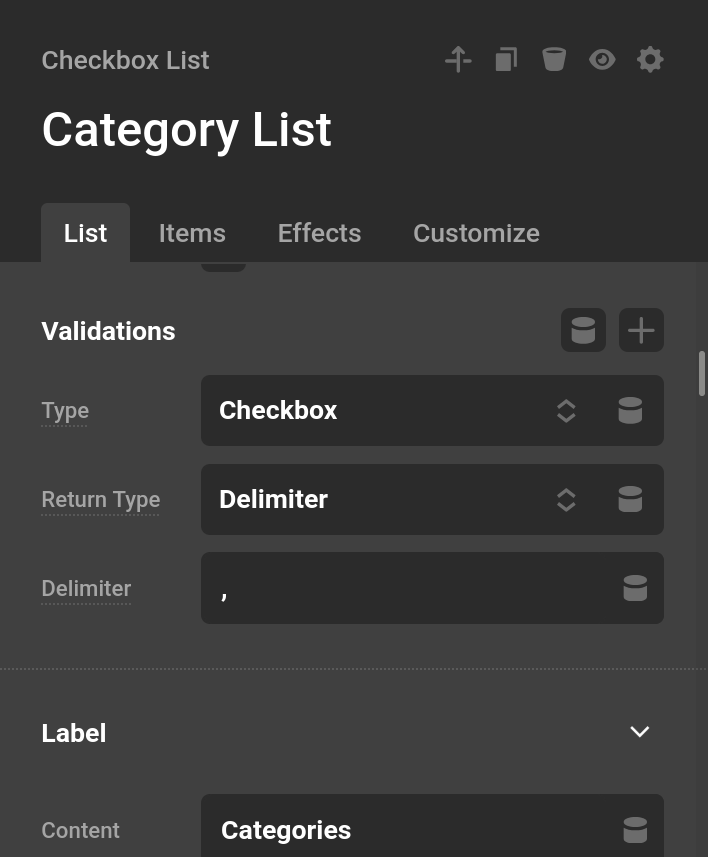The height and width of the screenshot is (857, 708).
Task: Open the Effects tab
Action: pyautogui.click(x=319, y=232)
